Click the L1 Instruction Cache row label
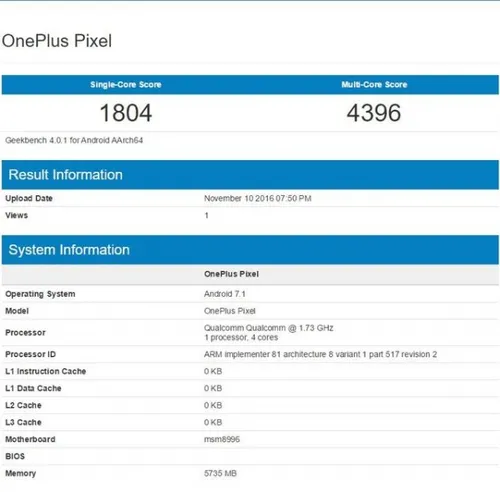The height and width of the screenshot is (492, 500). [46, 371]
